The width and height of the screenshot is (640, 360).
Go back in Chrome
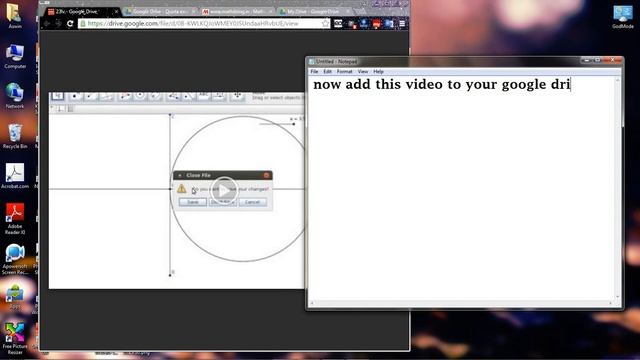[x=47, y=24]
